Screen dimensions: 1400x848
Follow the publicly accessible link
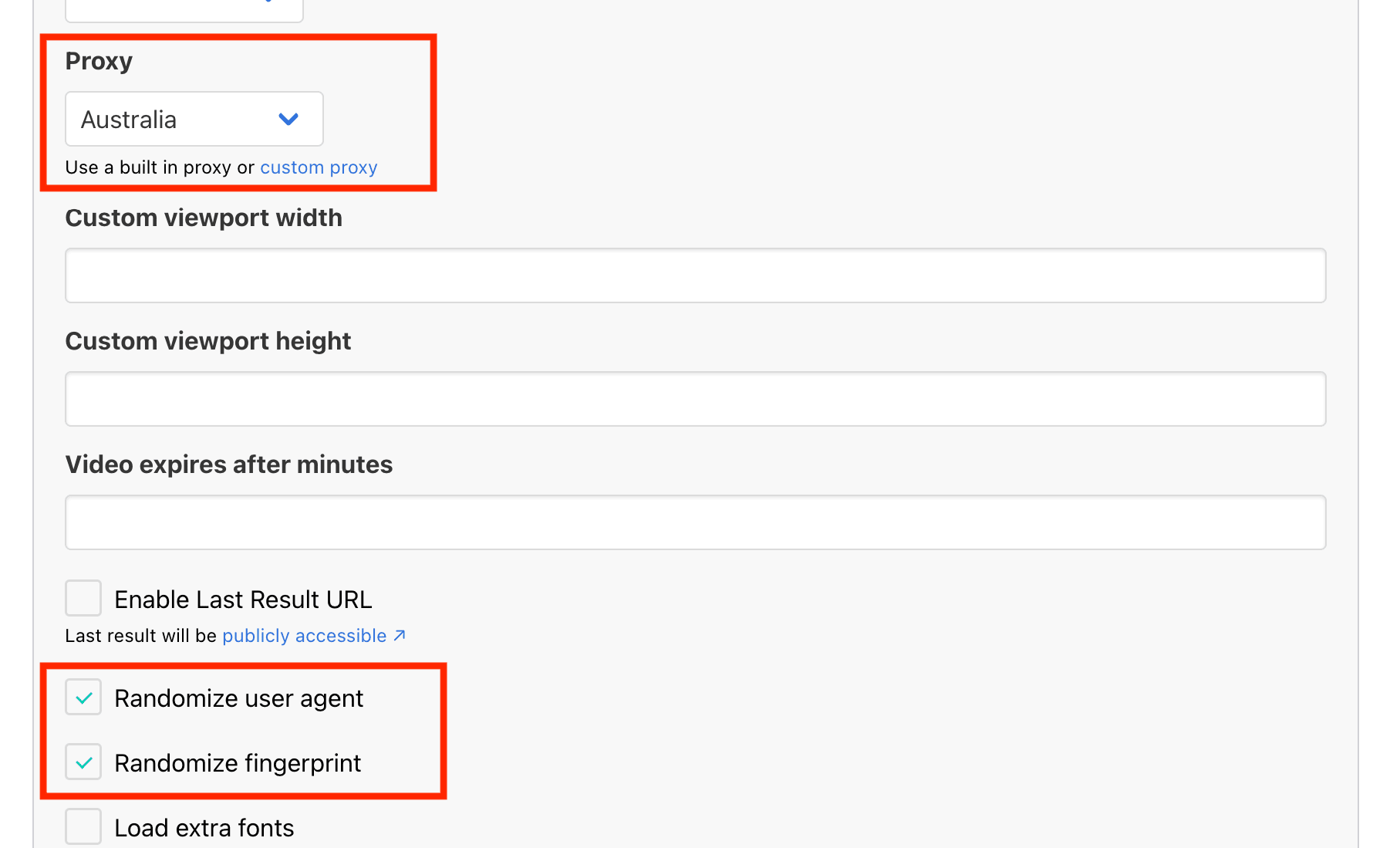[303, 635]
